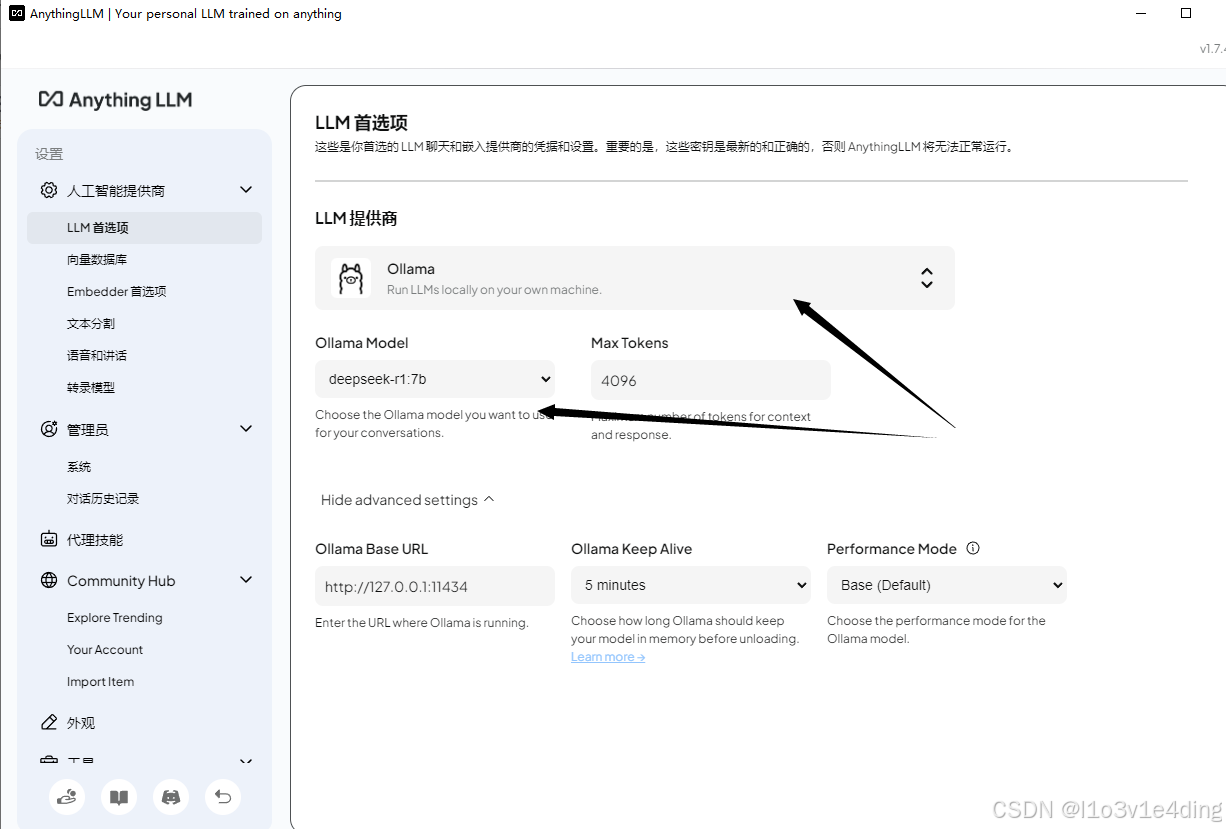Collapse the AI providers section chevron
1226x829 pixels.
(x=246, y=189)
